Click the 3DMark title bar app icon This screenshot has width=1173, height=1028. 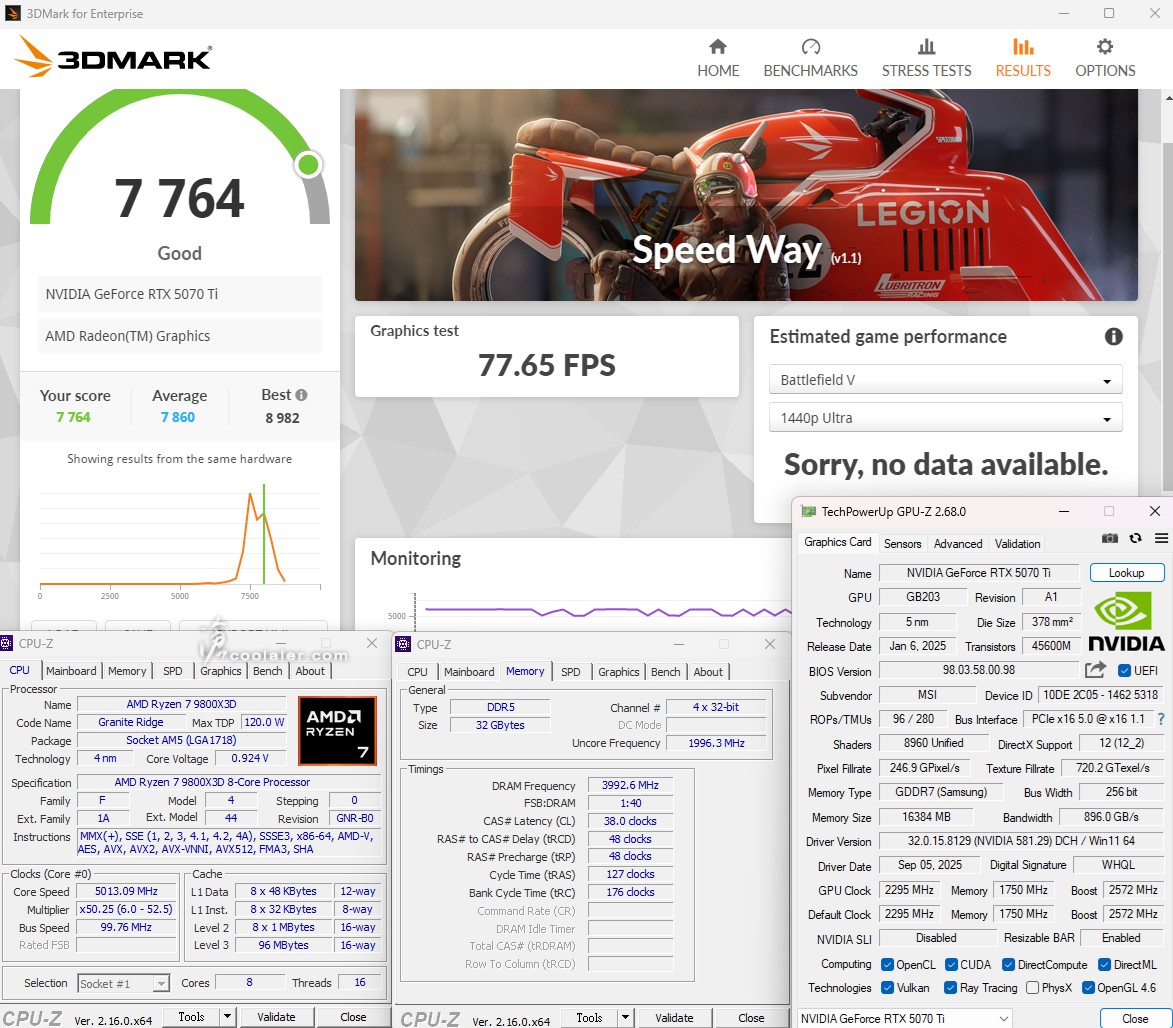(13, 13)
